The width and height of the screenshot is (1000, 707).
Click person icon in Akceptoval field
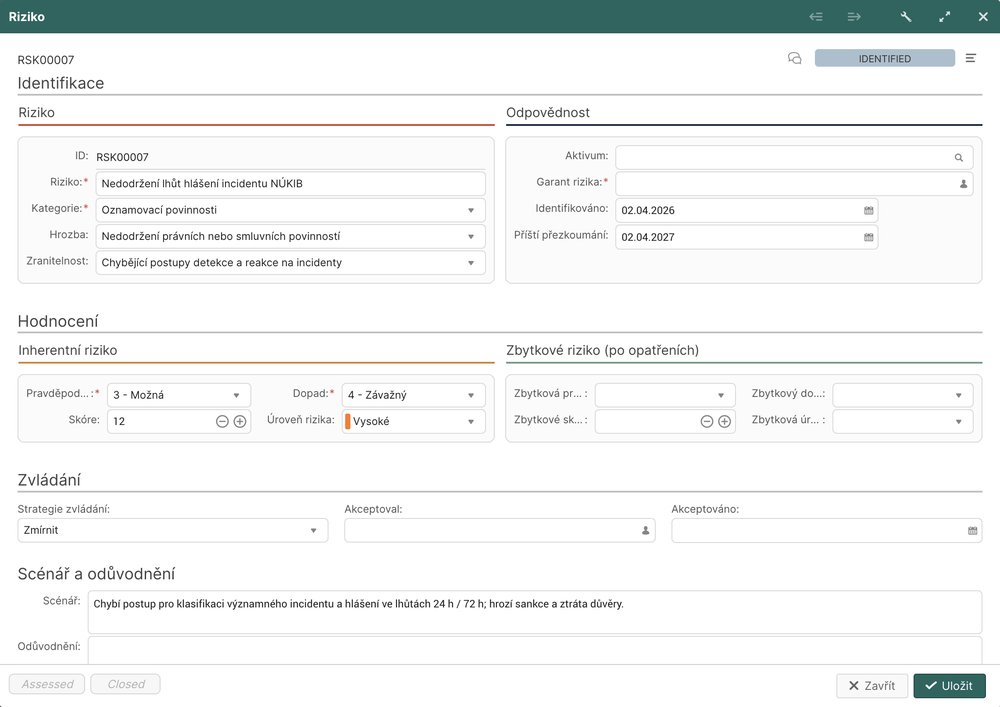(645, 530)
